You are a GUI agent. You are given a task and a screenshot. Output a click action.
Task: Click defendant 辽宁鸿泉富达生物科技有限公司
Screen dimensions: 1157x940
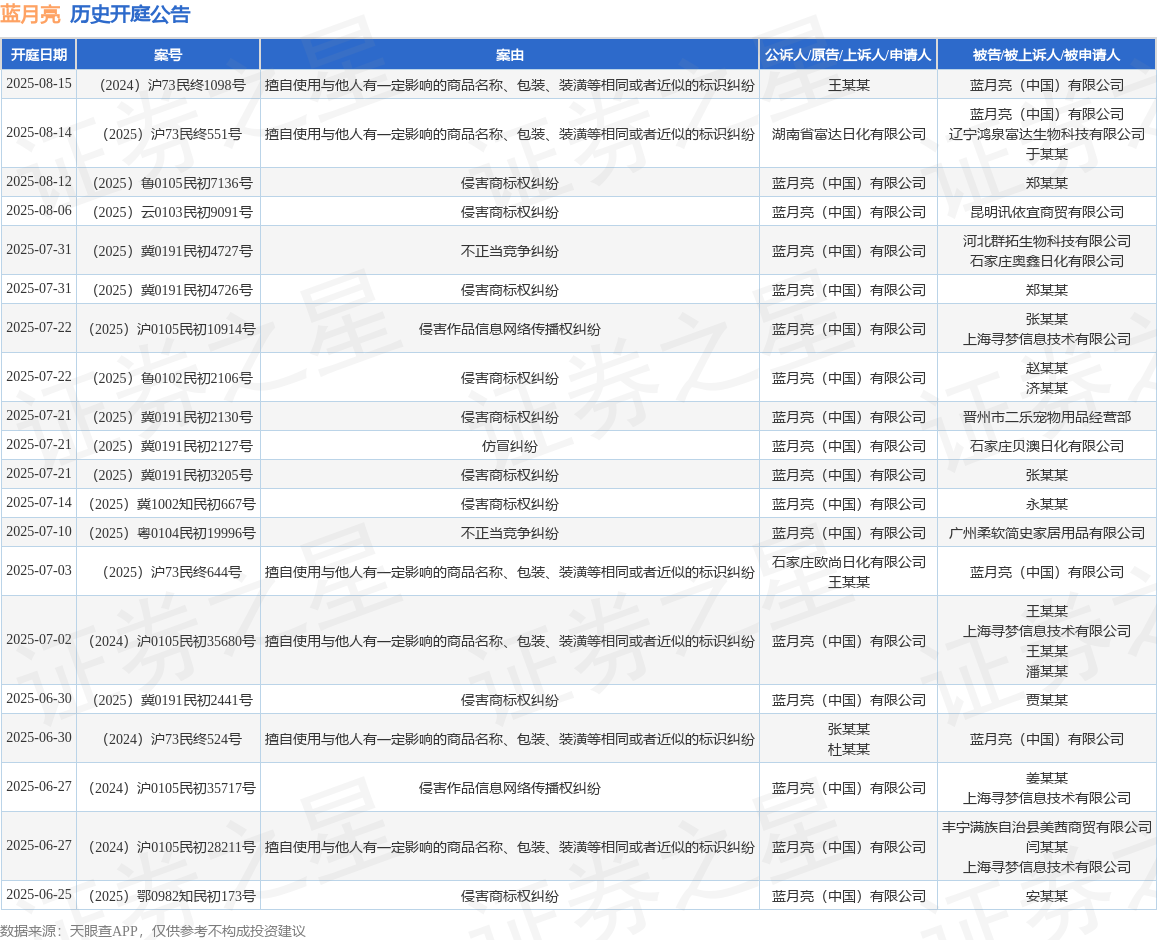pos(1046,134)
